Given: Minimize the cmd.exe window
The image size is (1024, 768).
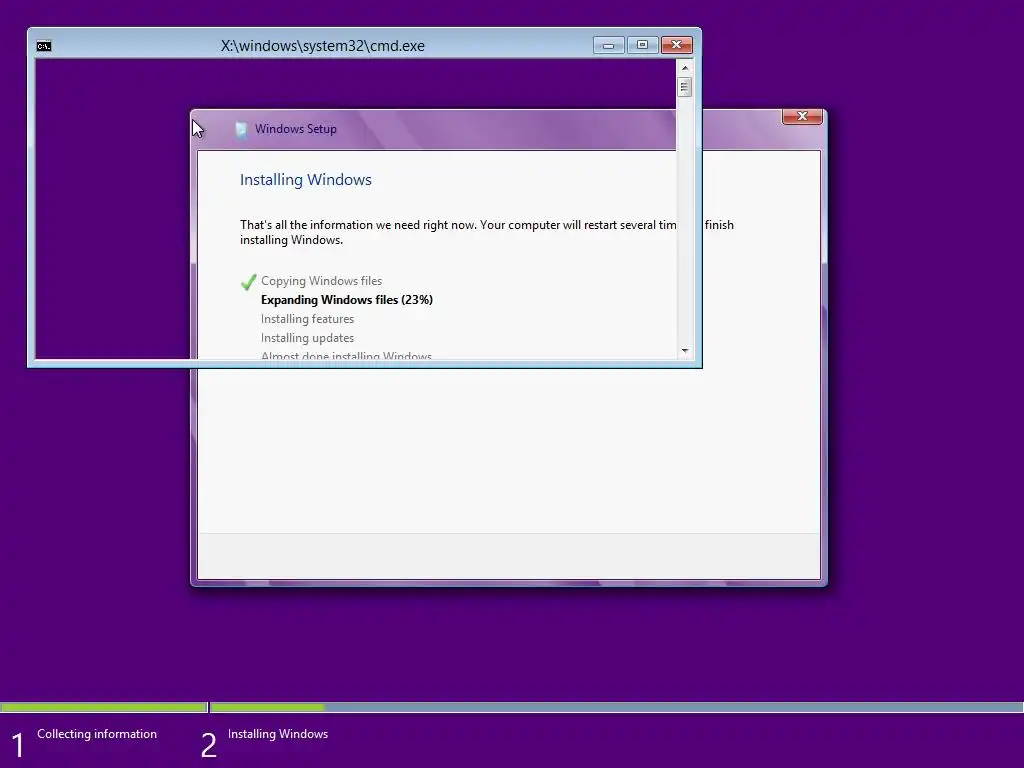Looking at the screenshot, I should (609, 45).
